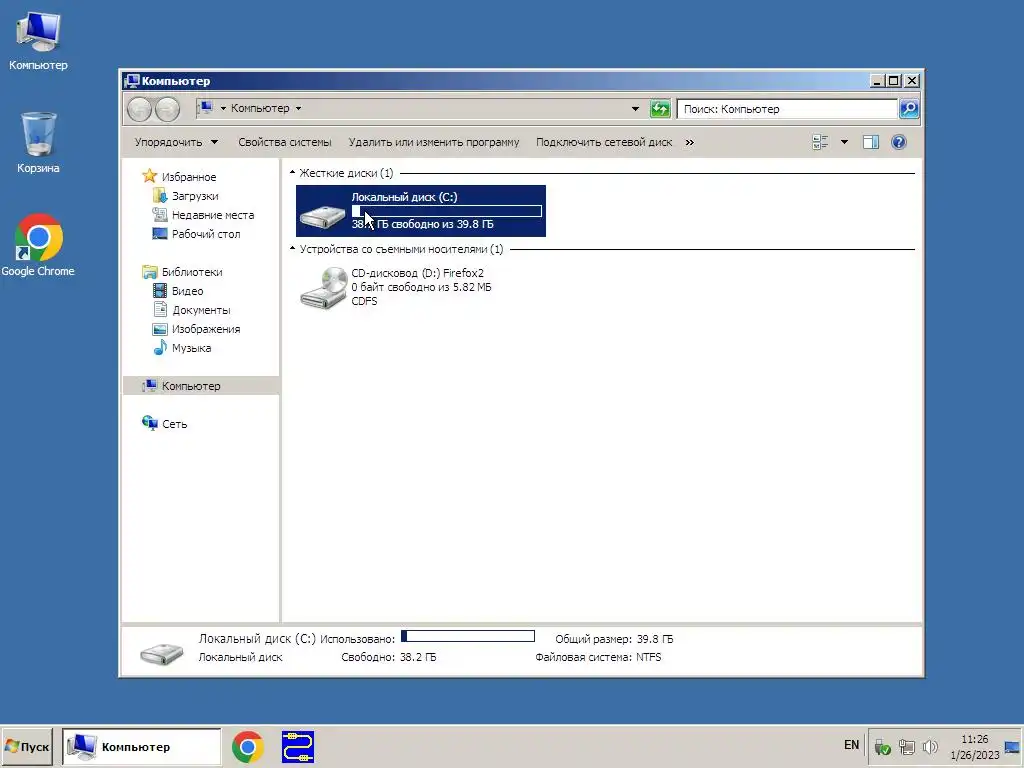Click Файловая система: NTFS text
The image size is (1024, 768).
[598, 657]
